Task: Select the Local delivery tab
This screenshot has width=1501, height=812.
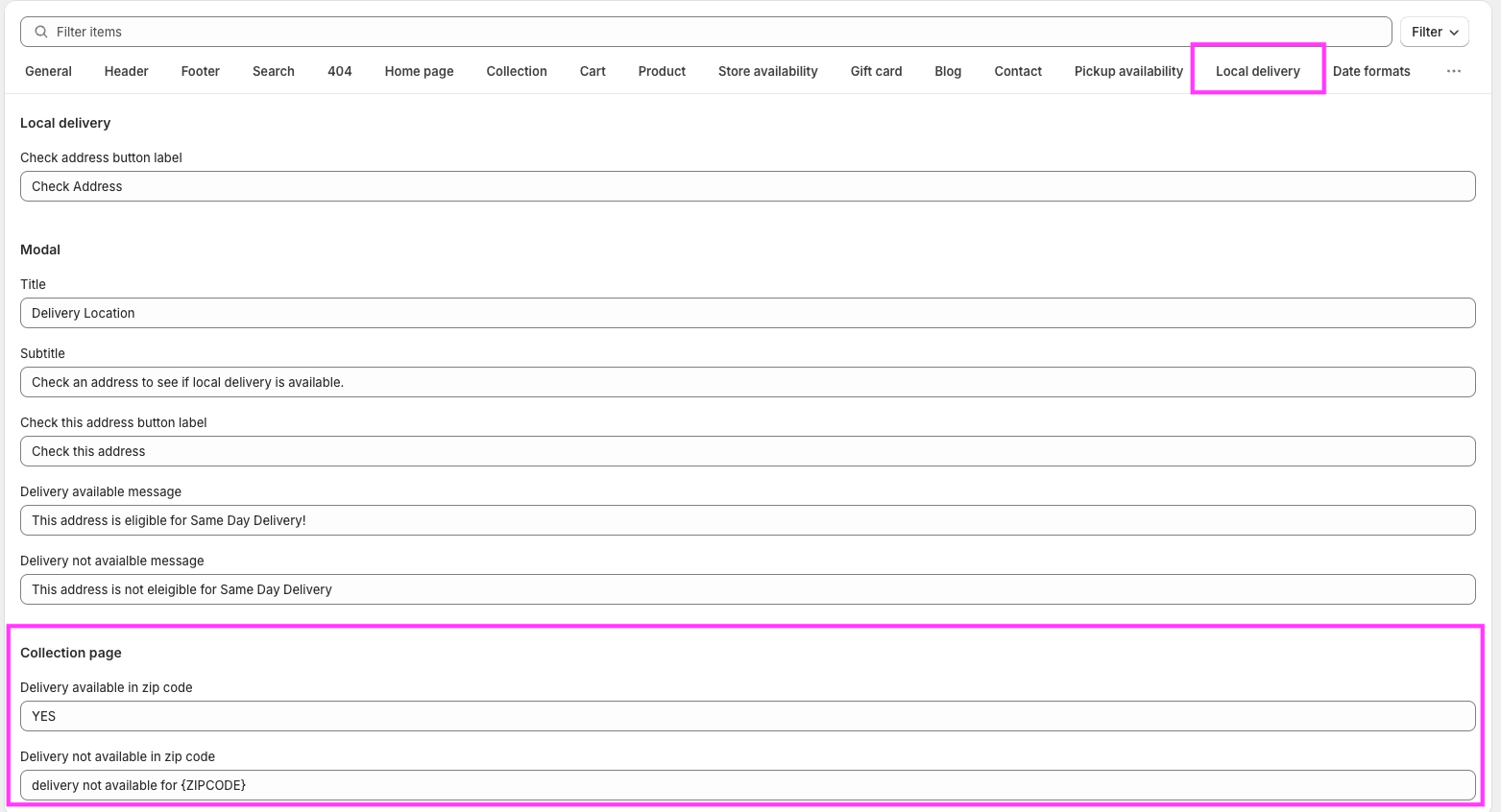Action: click(x=1257, y=71)
